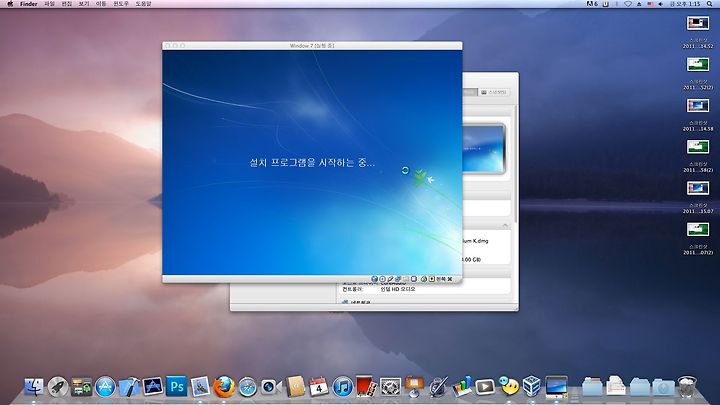Image resolution: width=720 pixels, height=405 pixels.
Task: Open Address Book in the dock
Action: 295,387
